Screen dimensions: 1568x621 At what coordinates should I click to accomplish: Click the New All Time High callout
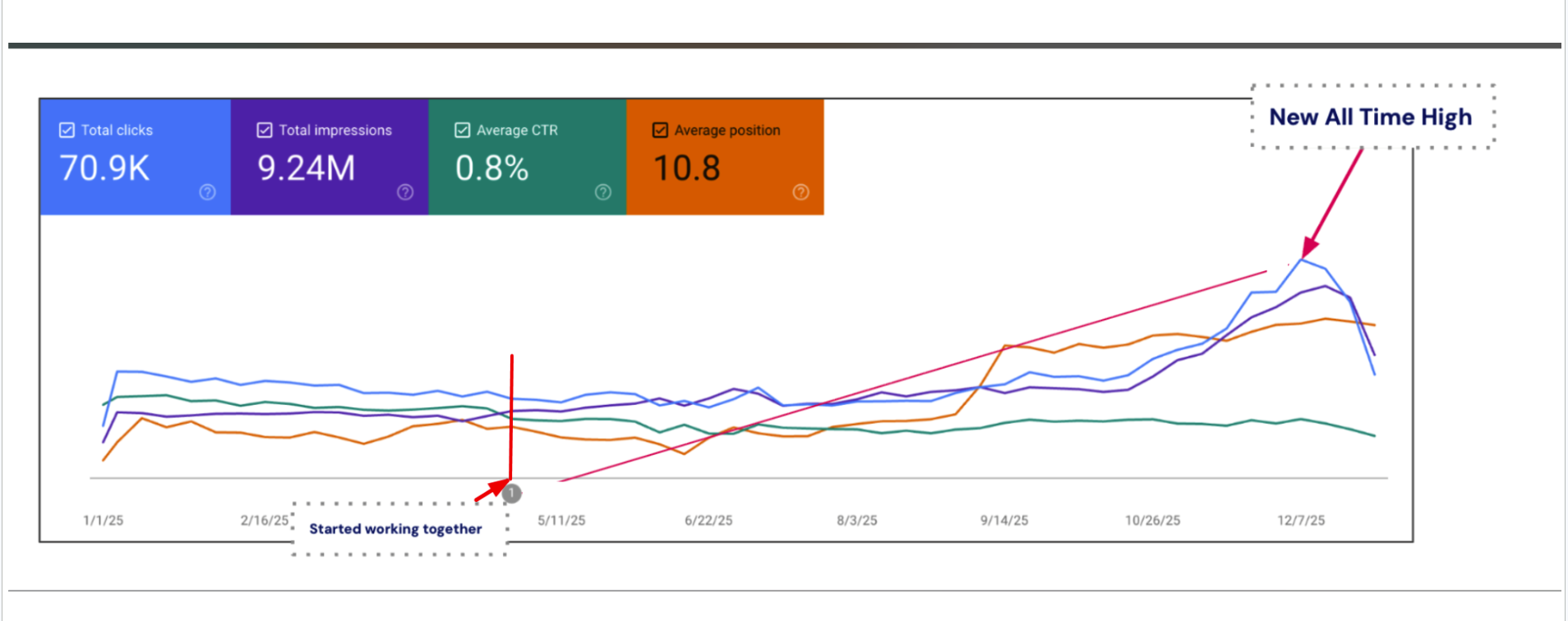(1372, 117)
